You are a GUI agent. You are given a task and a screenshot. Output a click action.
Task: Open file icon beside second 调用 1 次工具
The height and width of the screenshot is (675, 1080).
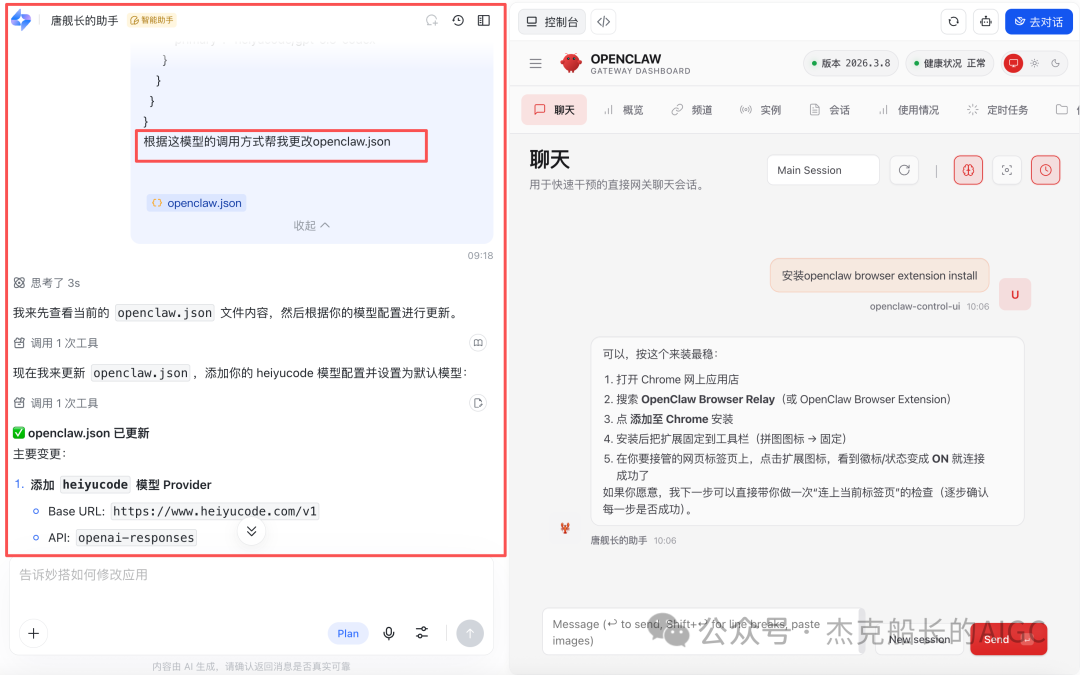coord(478,403)
